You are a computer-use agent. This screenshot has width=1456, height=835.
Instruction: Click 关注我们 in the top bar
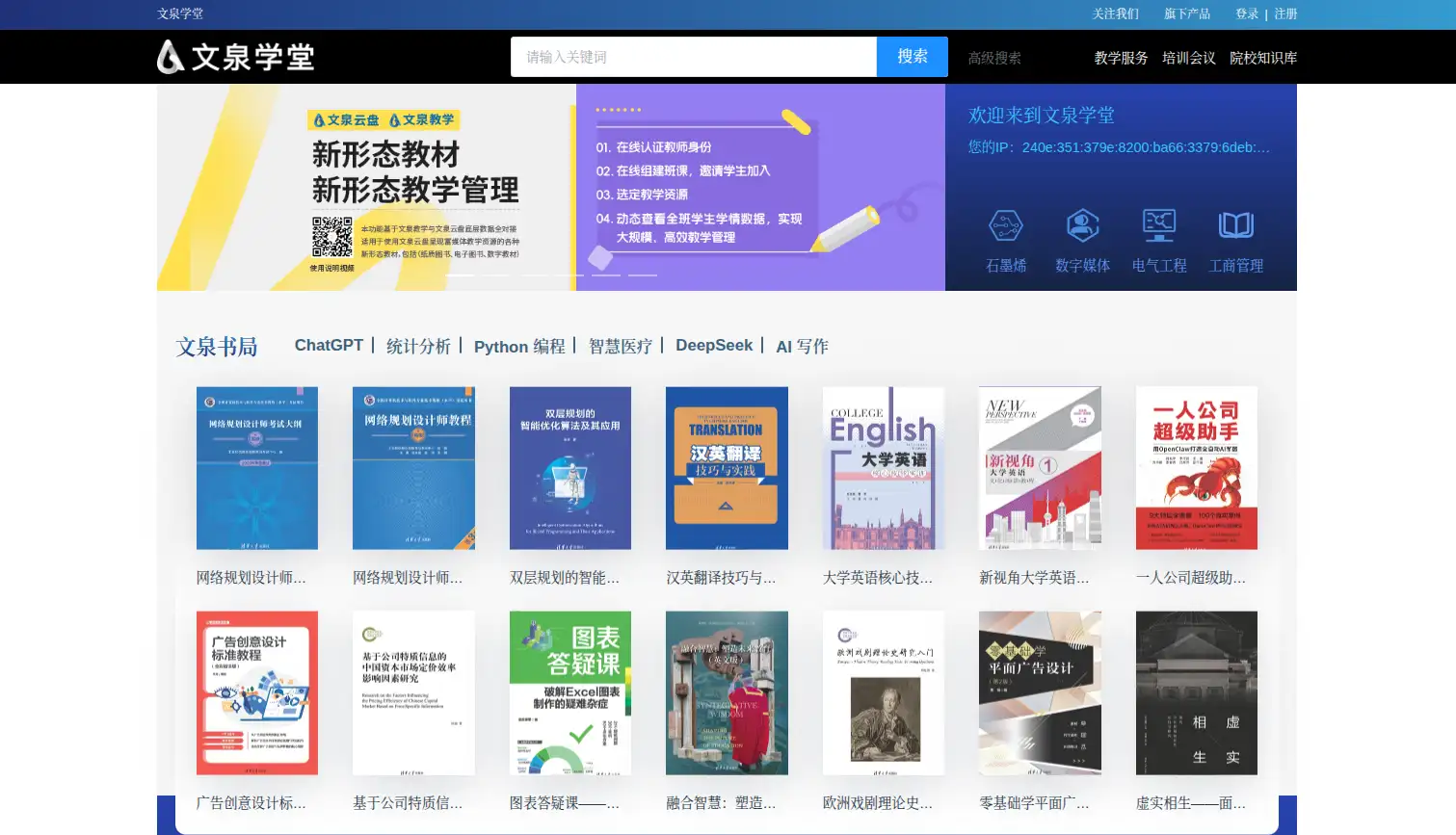click(1115, 13)
